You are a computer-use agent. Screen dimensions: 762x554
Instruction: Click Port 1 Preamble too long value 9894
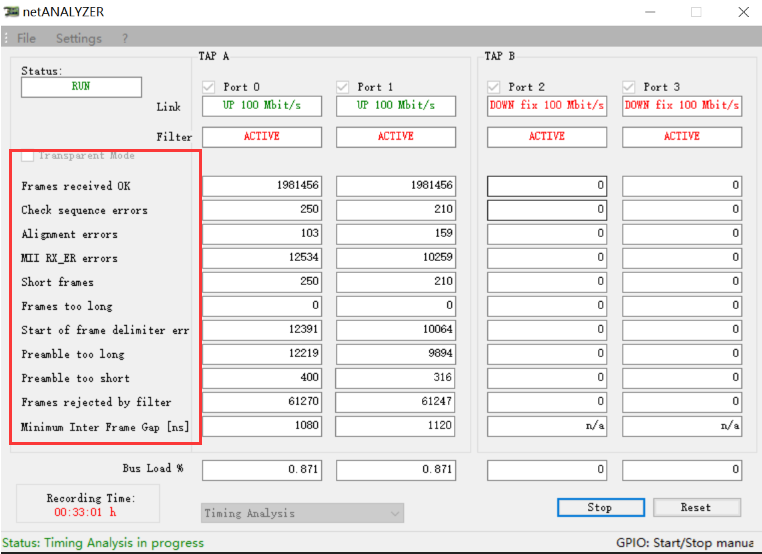(396, 354)
